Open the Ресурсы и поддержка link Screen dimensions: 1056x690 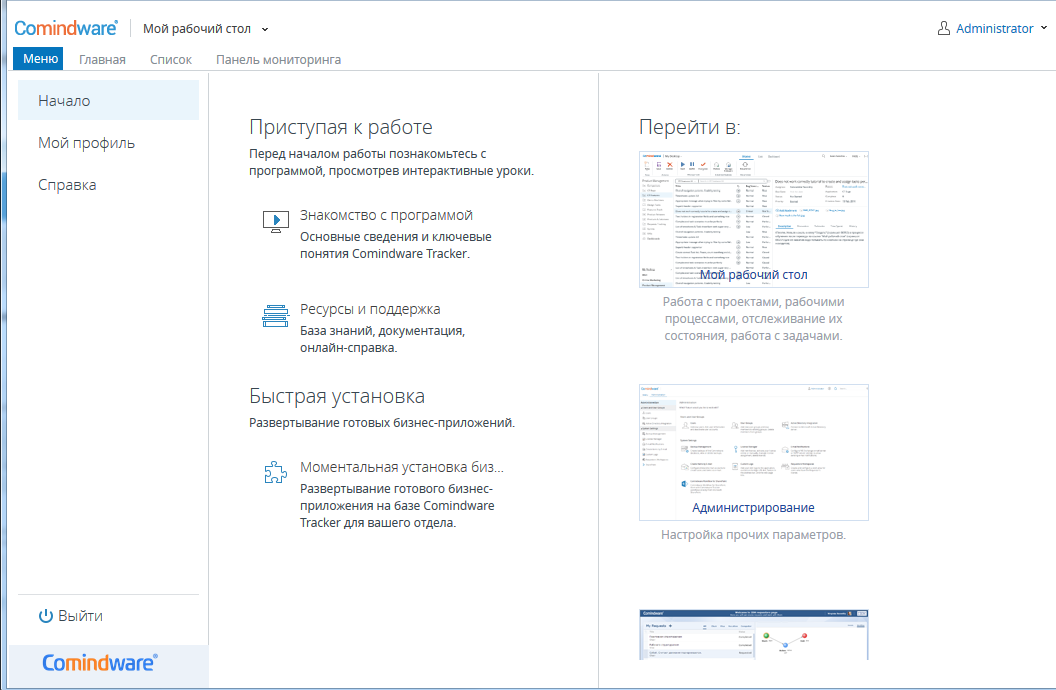pyautogui.click(x=370, y=309)
